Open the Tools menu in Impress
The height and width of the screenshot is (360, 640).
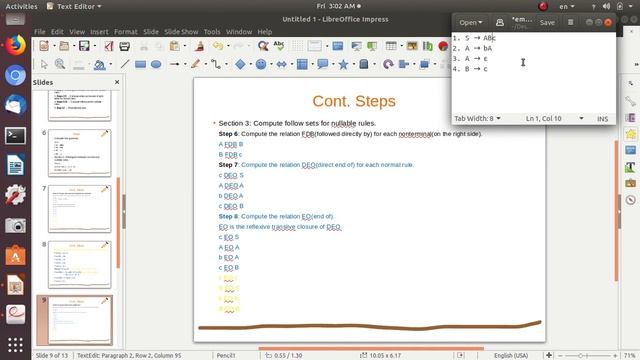[212, 31]
